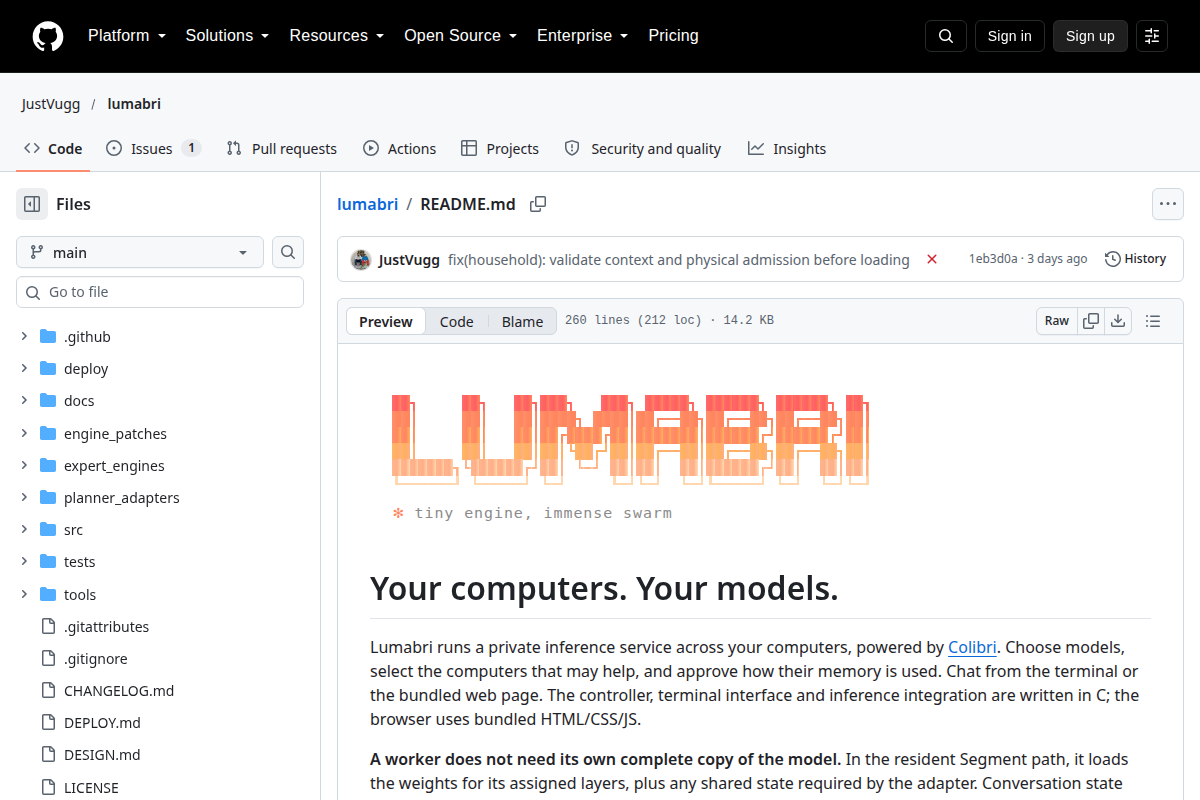Open the Projects tab
Image resolution: width=1200 pixels, height=800 pixels.
(x=500, y=149)
